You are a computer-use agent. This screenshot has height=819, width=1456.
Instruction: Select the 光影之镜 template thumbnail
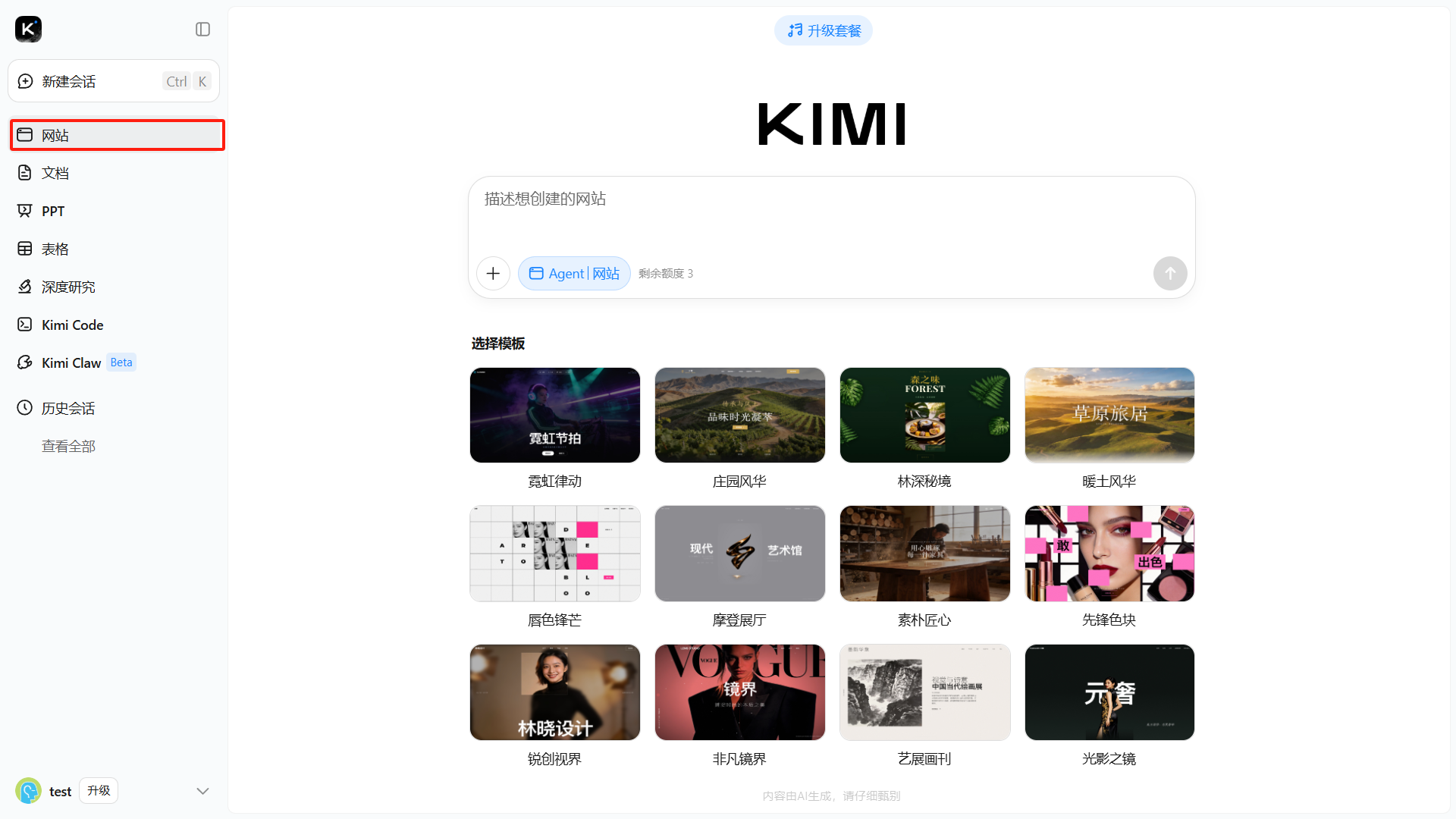(1109, 692)
